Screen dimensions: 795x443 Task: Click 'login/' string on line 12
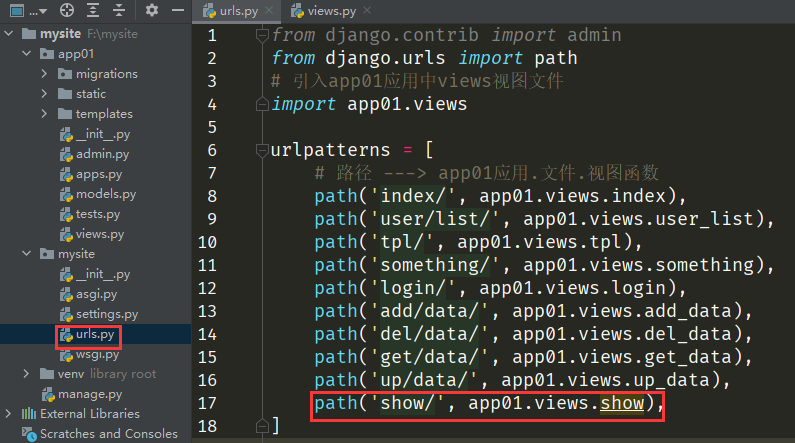tap(412, 288)
